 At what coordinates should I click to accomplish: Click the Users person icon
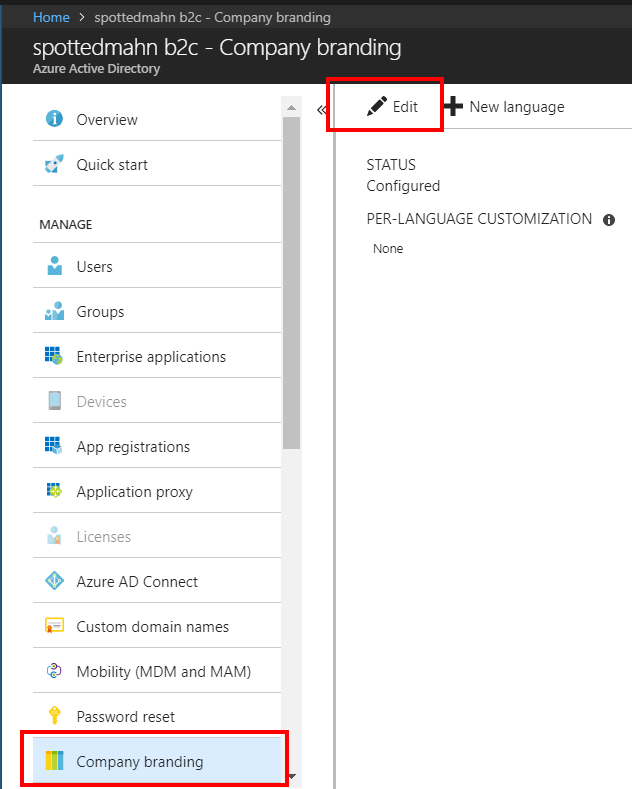pos(54,266)
